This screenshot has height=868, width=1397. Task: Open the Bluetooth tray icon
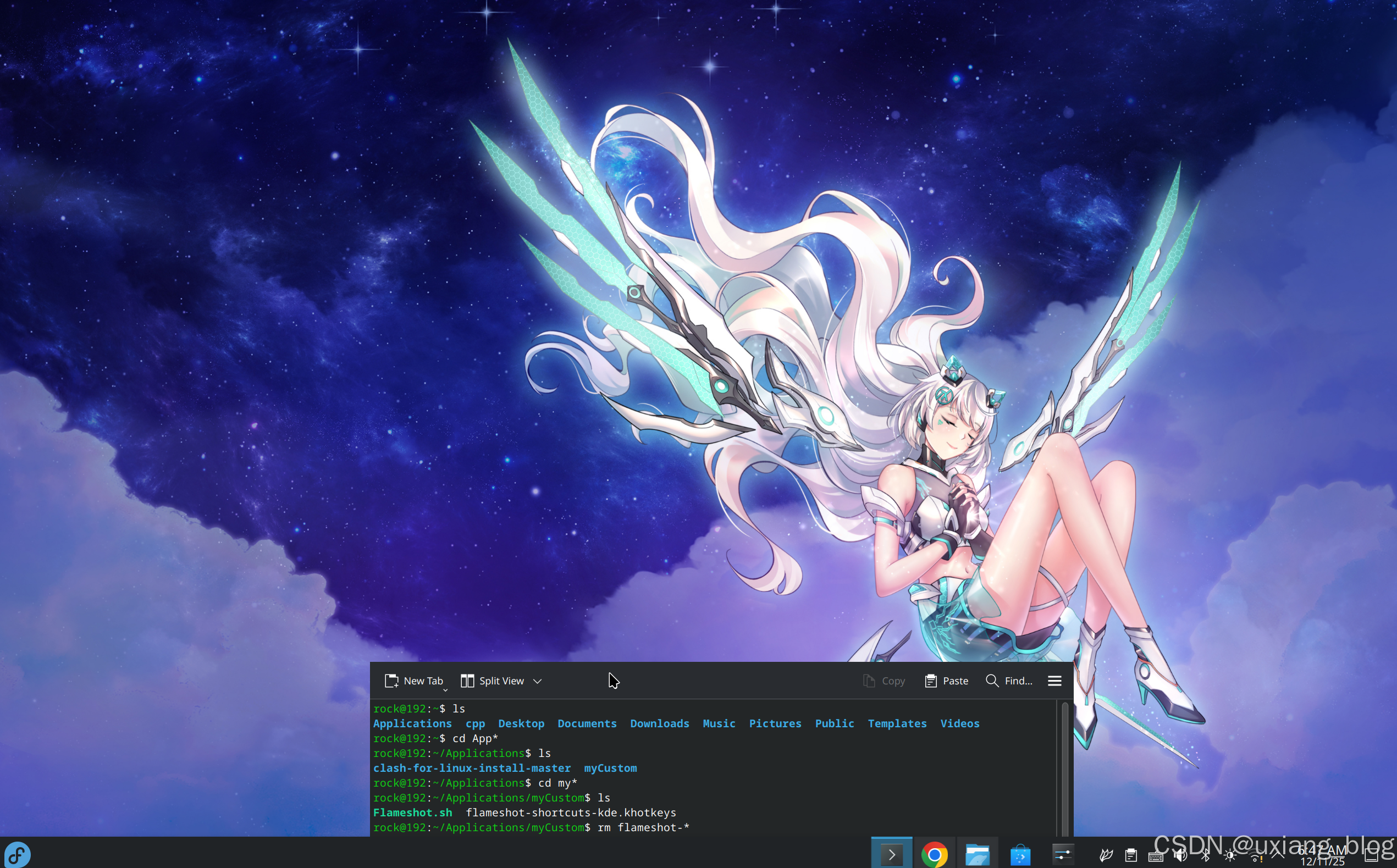1206,856
